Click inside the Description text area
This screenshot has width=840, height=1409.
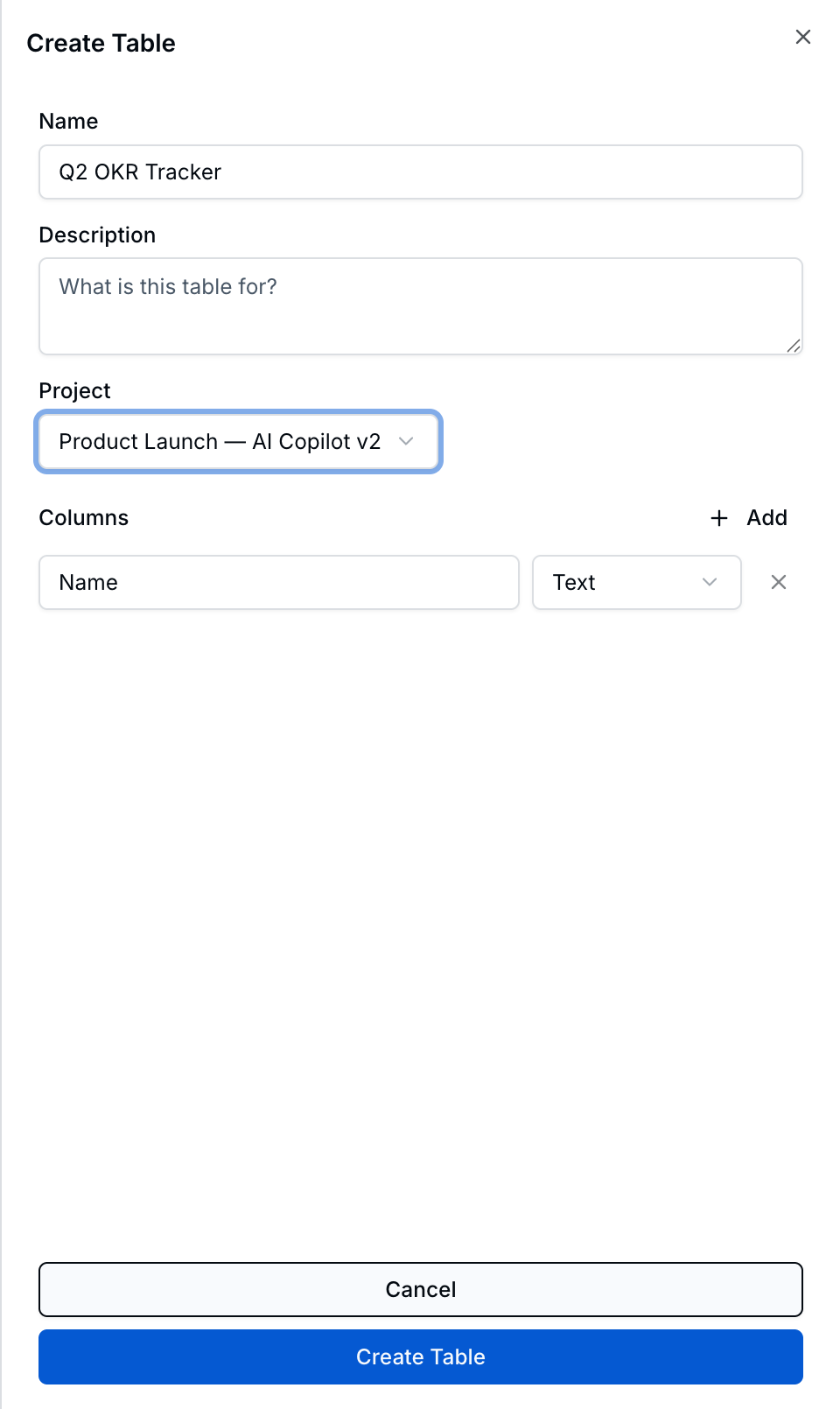420,305
